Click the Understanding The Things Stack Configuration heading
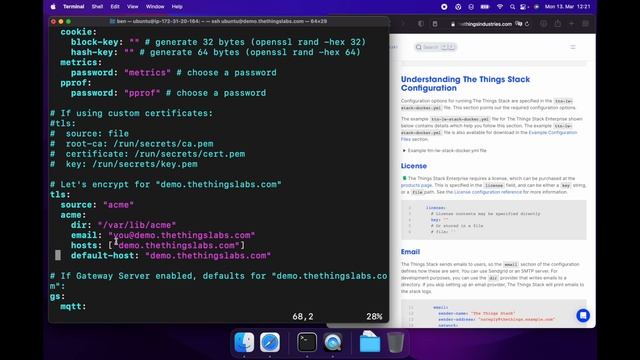Viewport: 640px width, 360px height. tap(465, 83)
